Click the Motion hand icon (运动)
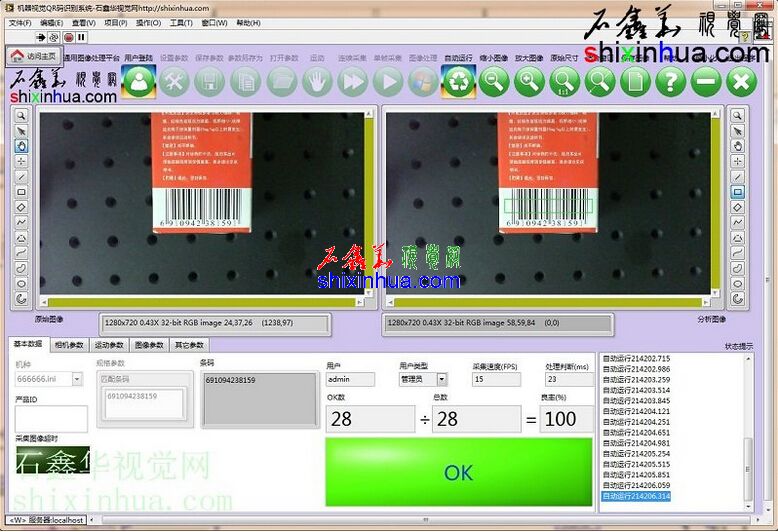Viewport: 778px width, 532px height. coord(317,81)
